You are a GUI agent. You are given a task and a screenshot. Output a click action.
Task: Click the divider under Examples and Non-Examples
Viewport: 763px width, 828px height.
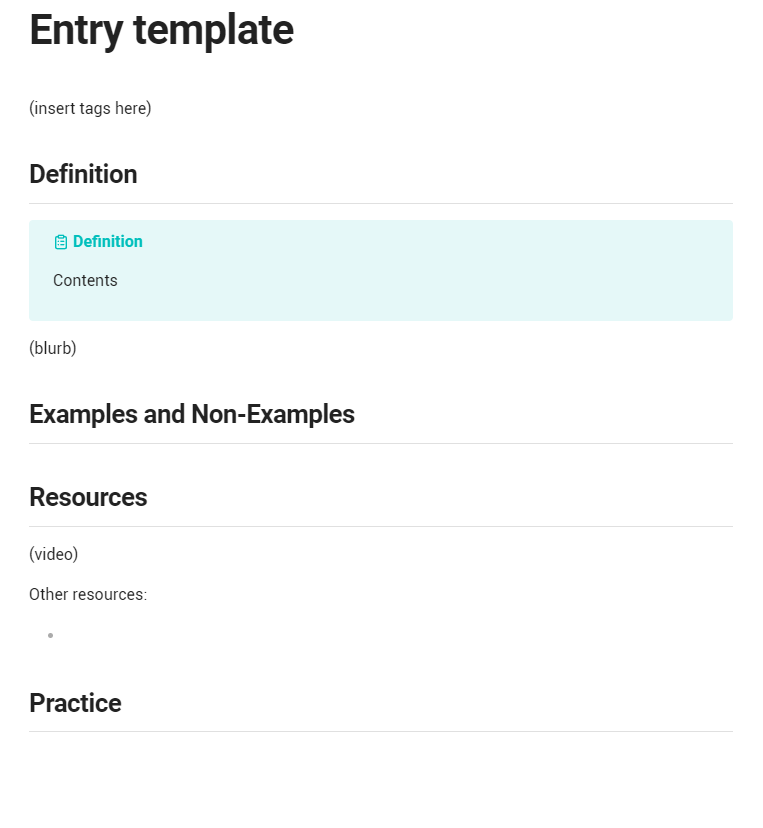pos(381,444)
